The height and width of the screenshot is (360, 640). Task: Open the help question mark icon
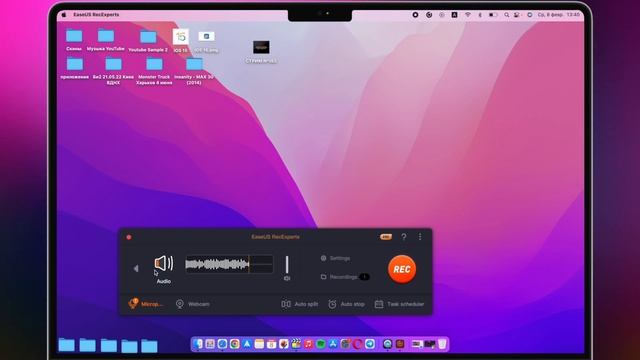tap(404, 237)
